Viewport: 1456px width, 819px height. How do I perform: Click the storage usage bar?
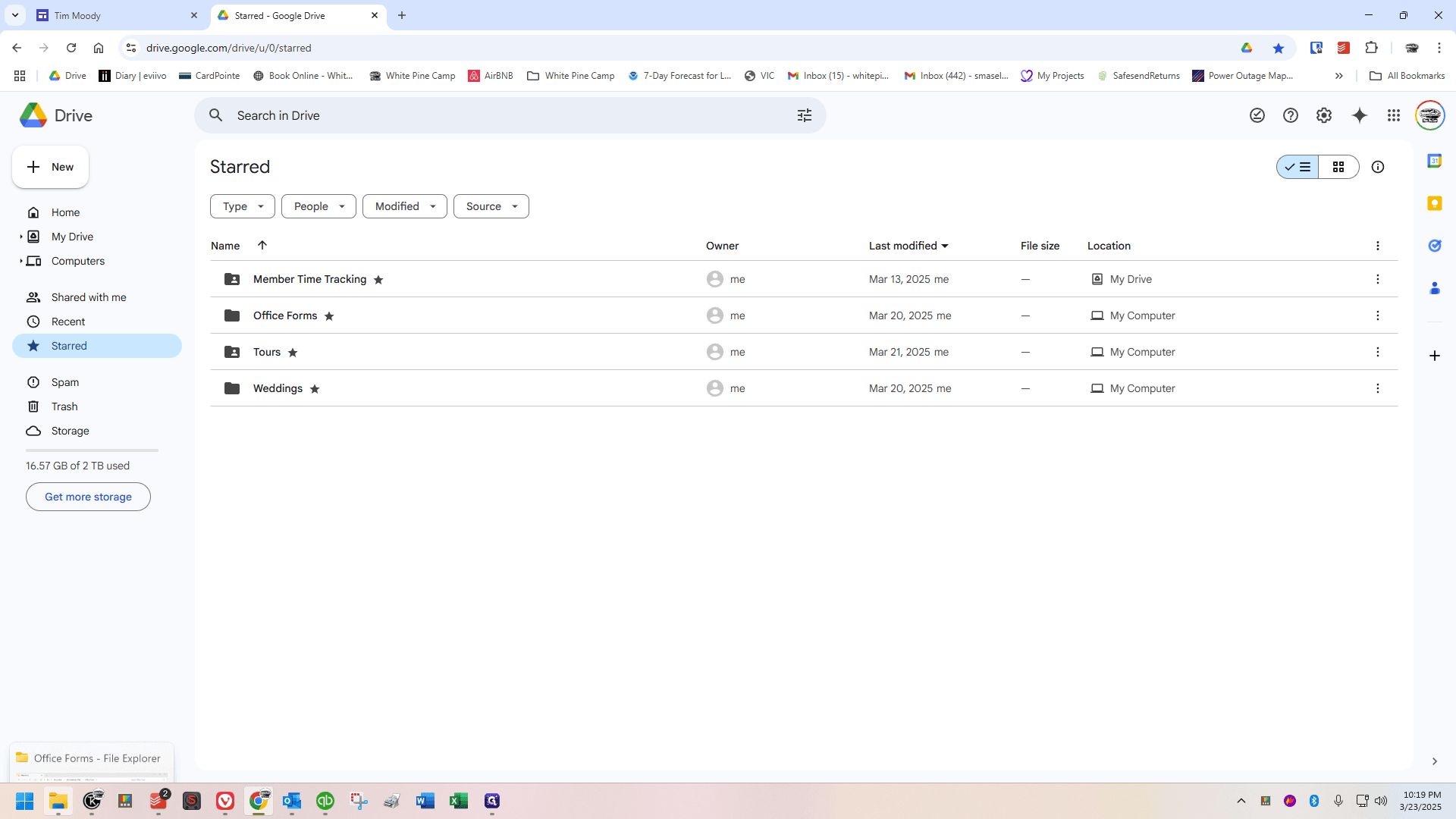(92, 450)
